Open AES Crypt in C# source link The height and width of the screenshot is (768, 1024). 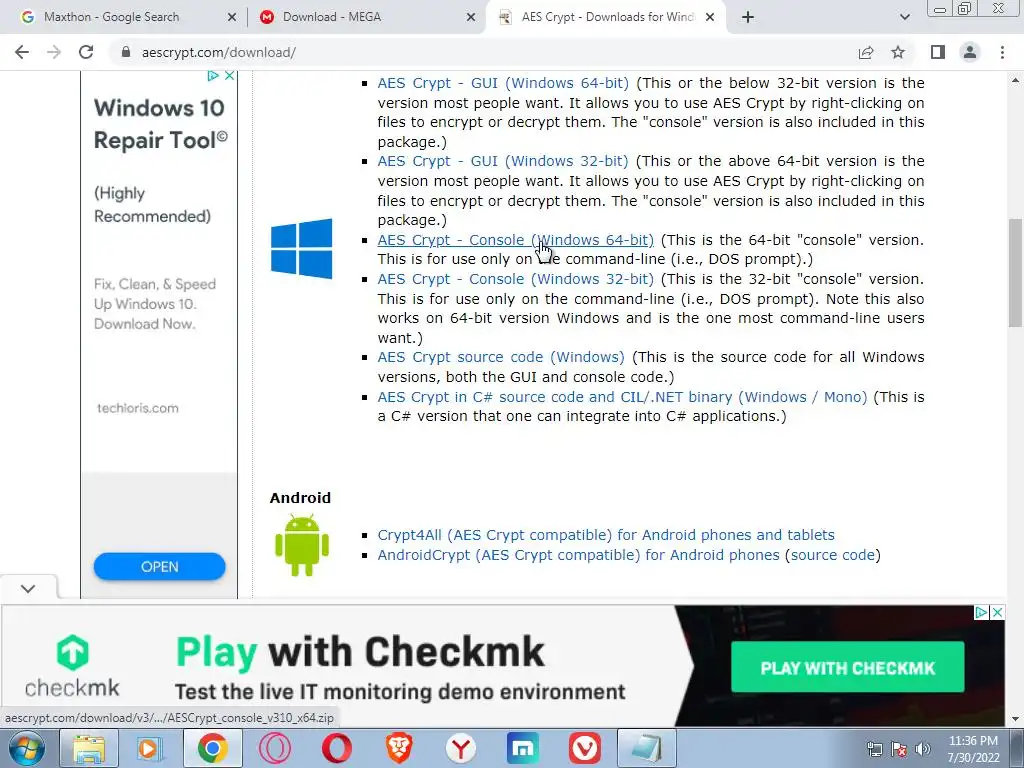click(622, 396)
